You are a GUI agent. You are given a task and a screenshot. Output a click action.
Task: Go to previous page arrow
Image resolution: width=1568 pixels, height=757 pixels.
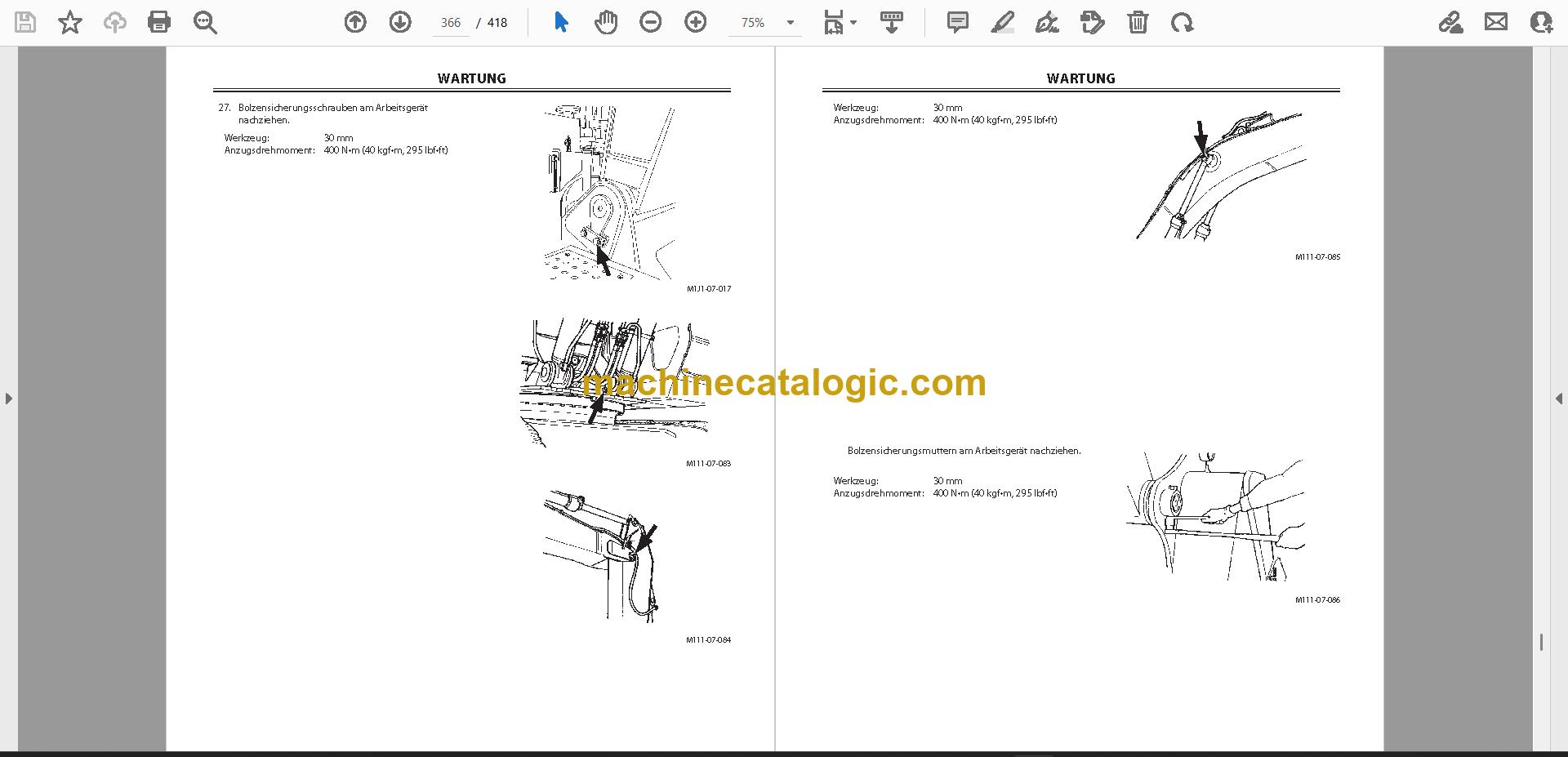(355, 22)
